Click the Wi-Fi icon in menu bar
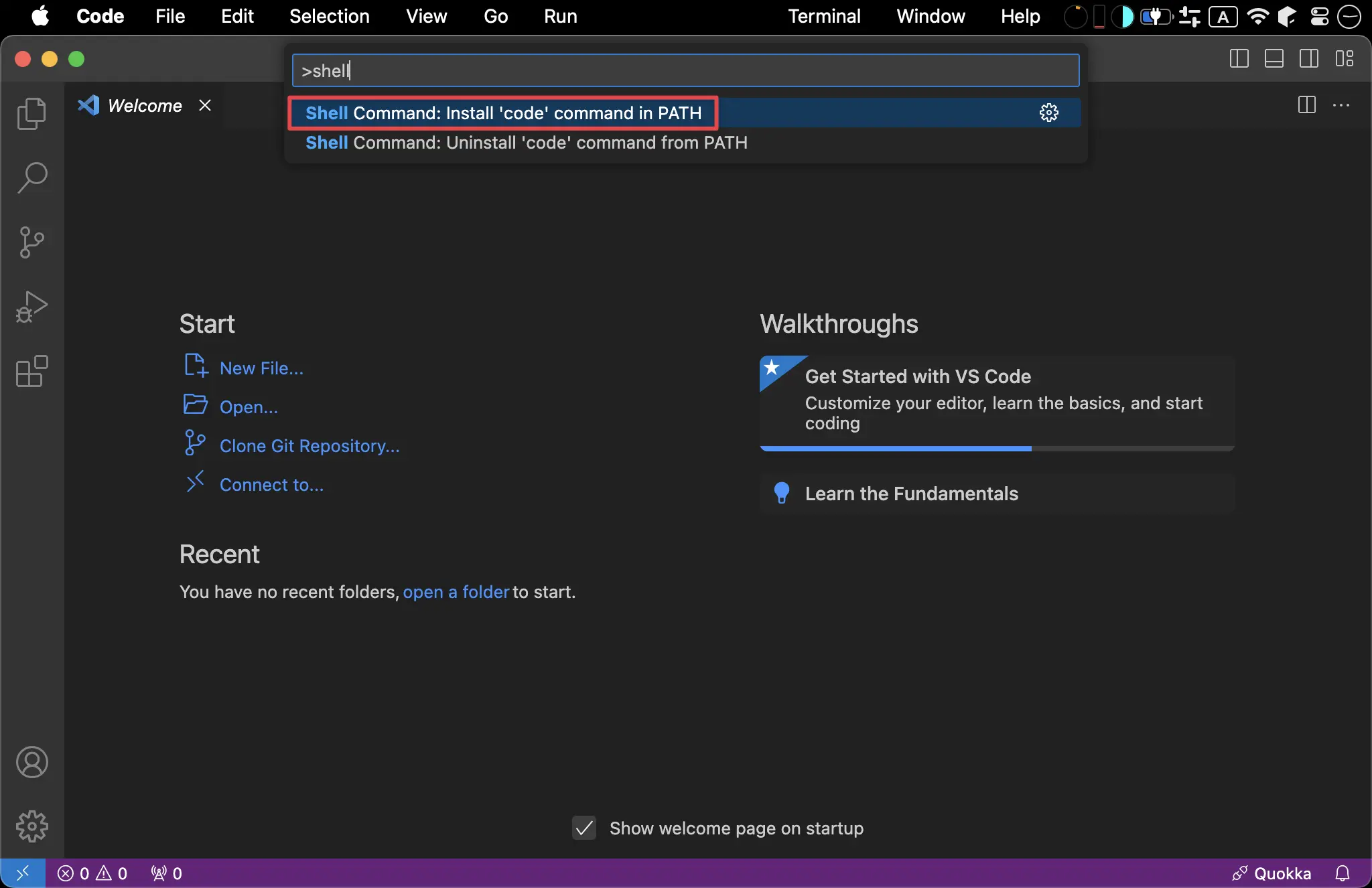 pyautogui.click(x=1257, y=16)
